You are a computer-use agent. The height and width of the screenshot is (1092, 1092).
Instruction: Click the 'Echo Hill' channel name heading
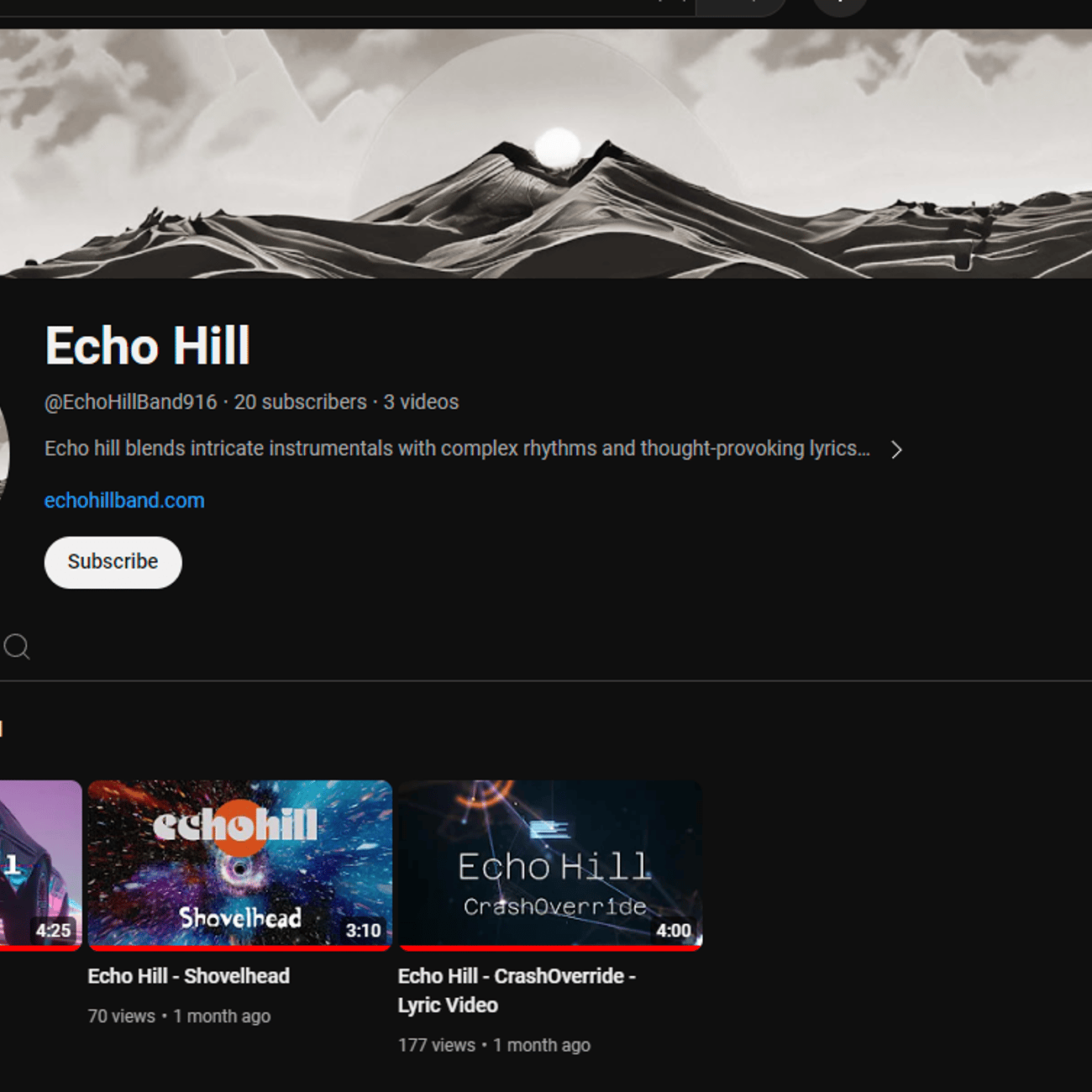(148, 345)
